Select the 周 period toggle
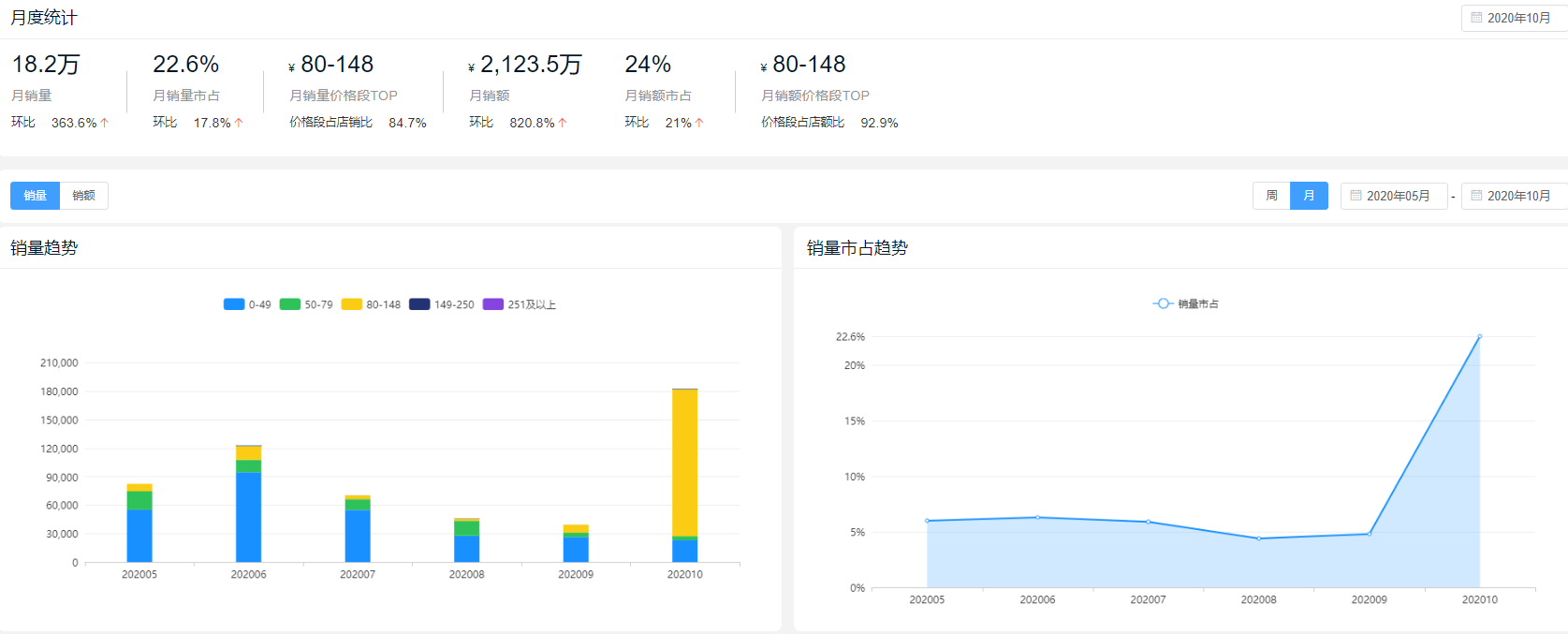The image size is (1568, 634). coord(1271,196)
